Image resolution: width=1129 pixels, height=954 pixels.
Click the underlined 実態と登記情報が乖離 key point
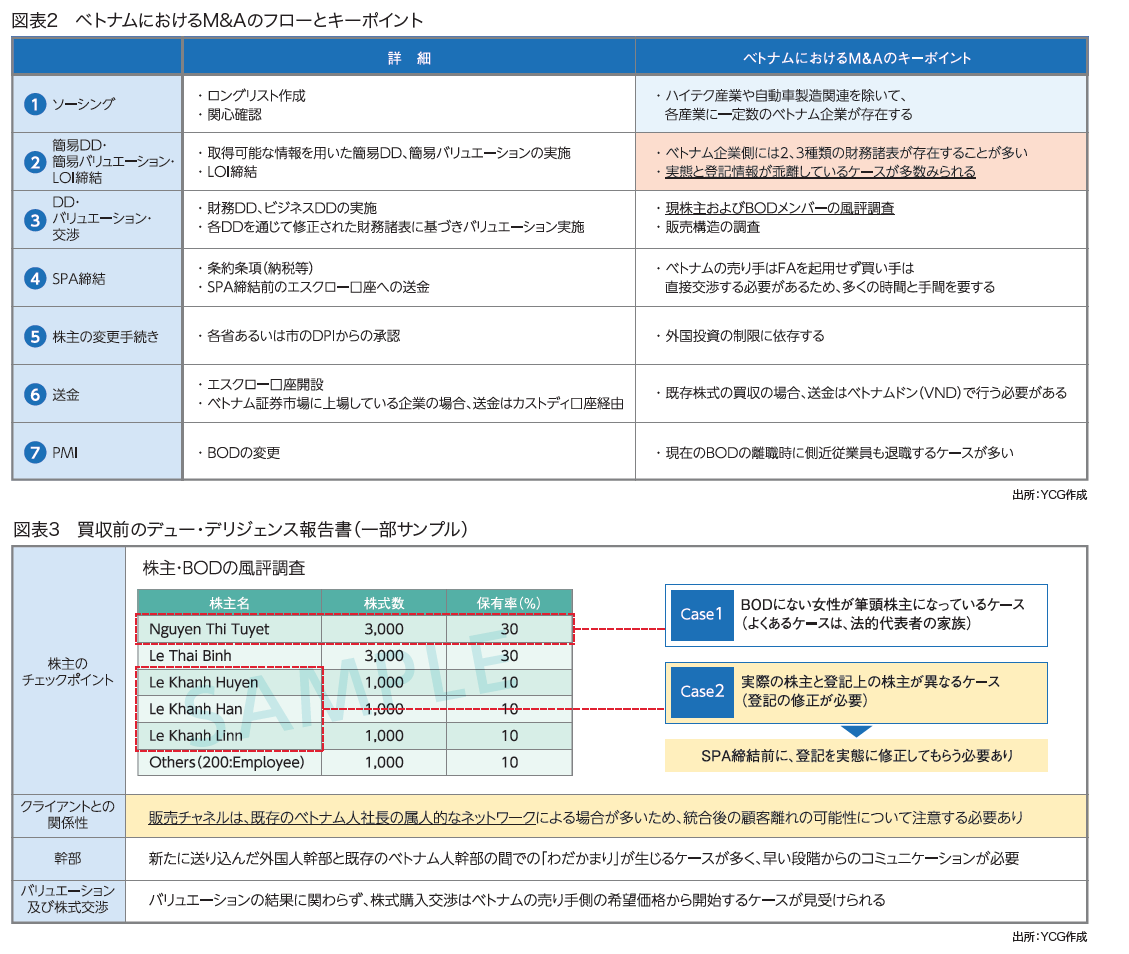(820, 171)
